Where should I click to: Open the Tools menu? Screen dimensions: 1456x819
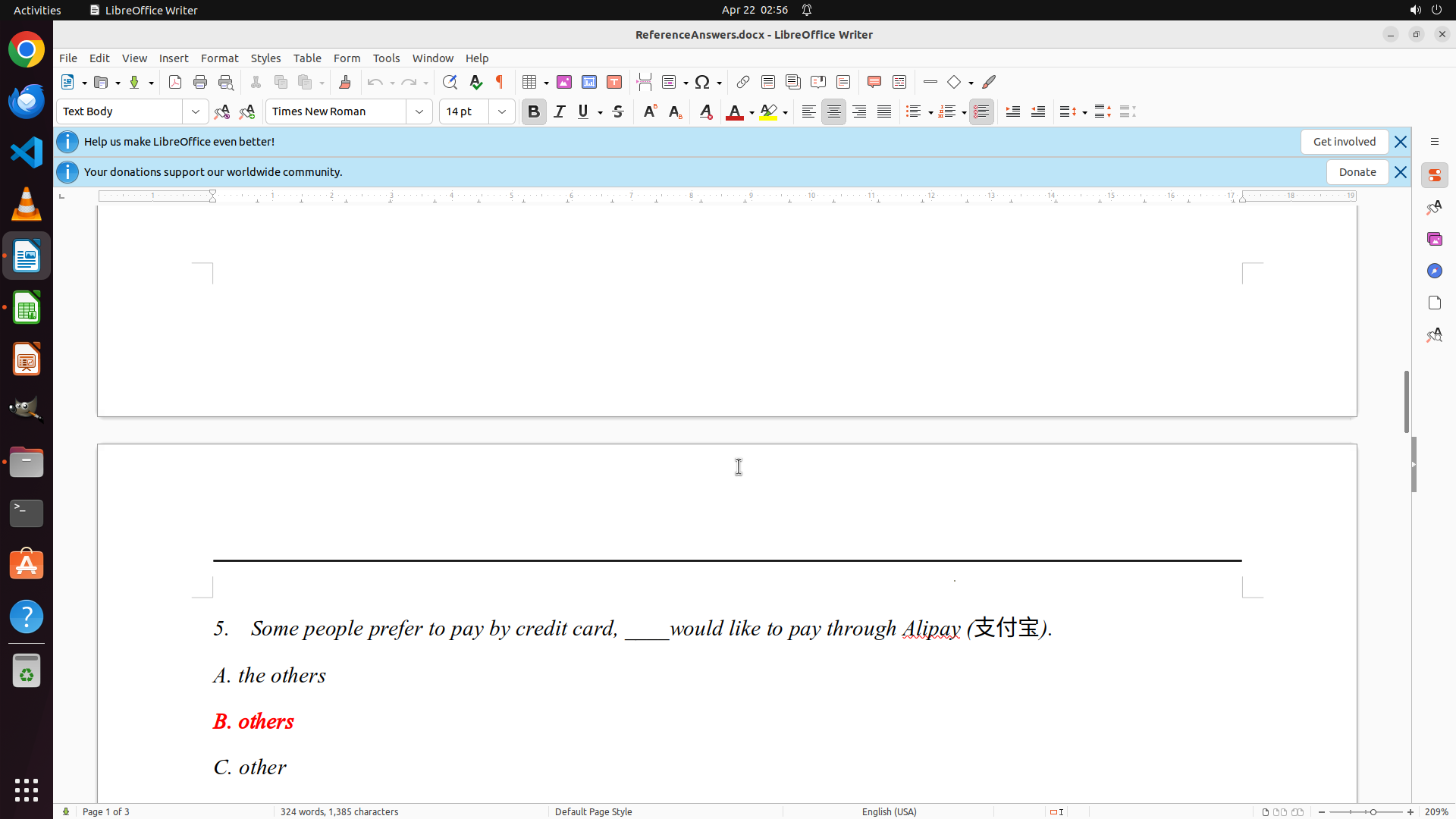(386, 58)
